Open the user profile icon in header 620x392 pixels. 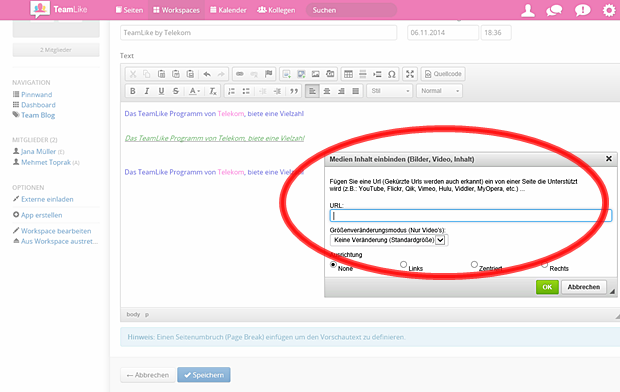point(528,10)
